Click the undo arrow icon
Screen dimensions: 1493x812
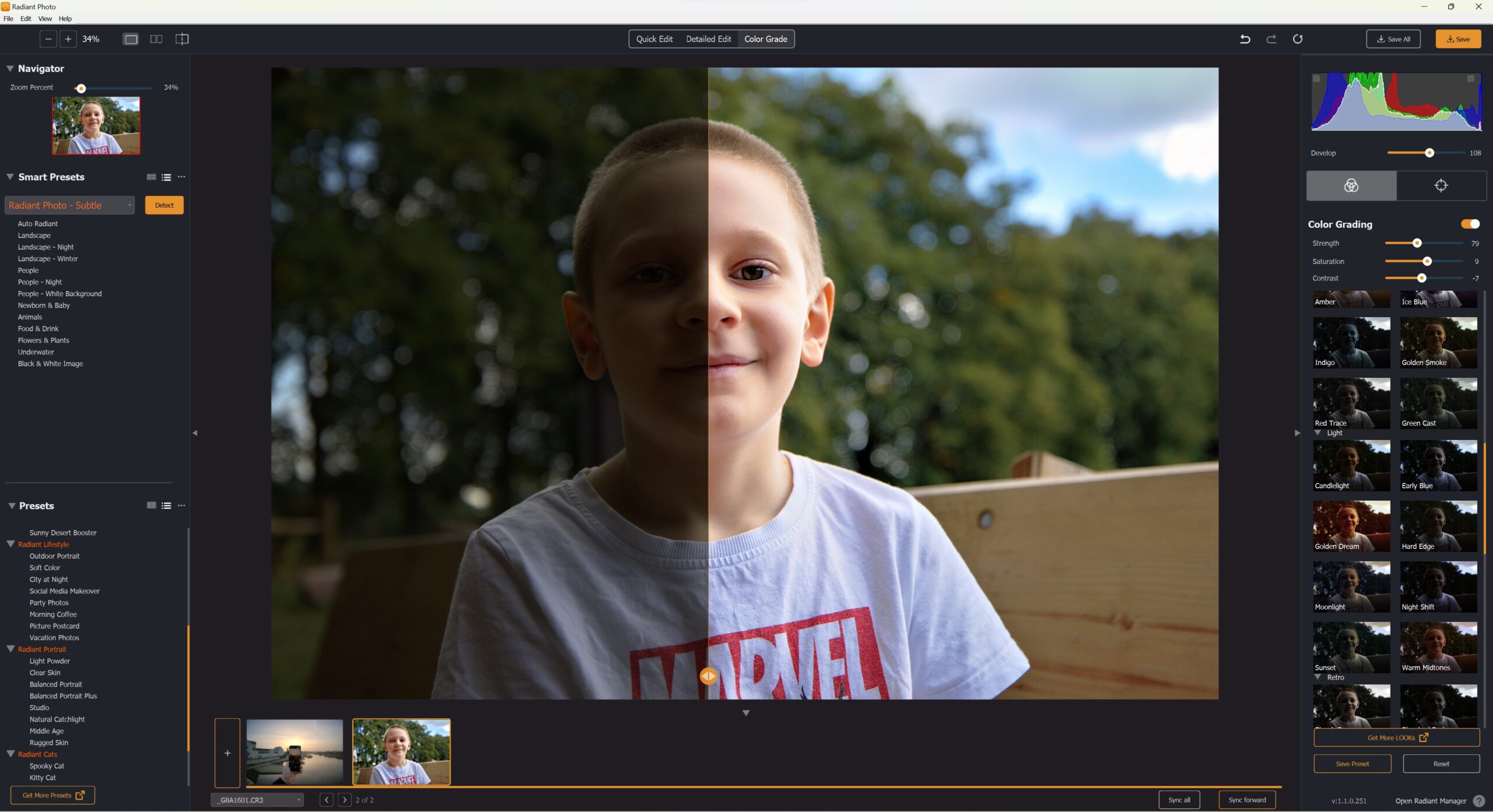click(x=1245, y=39)
